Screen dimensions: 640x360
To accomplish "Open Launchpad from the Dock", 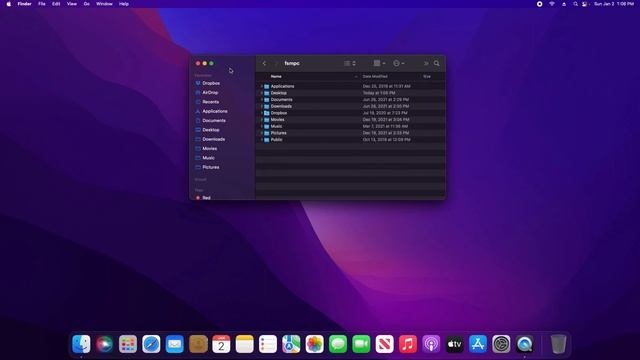I will (128, 344).
